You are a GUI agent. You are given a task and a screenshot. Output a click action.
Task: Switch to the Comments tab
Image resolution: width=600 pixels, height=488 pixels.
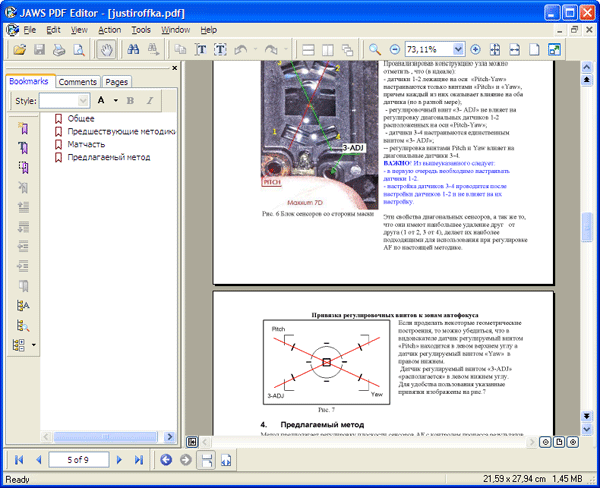pyautogui.click(x=78, y=82)
